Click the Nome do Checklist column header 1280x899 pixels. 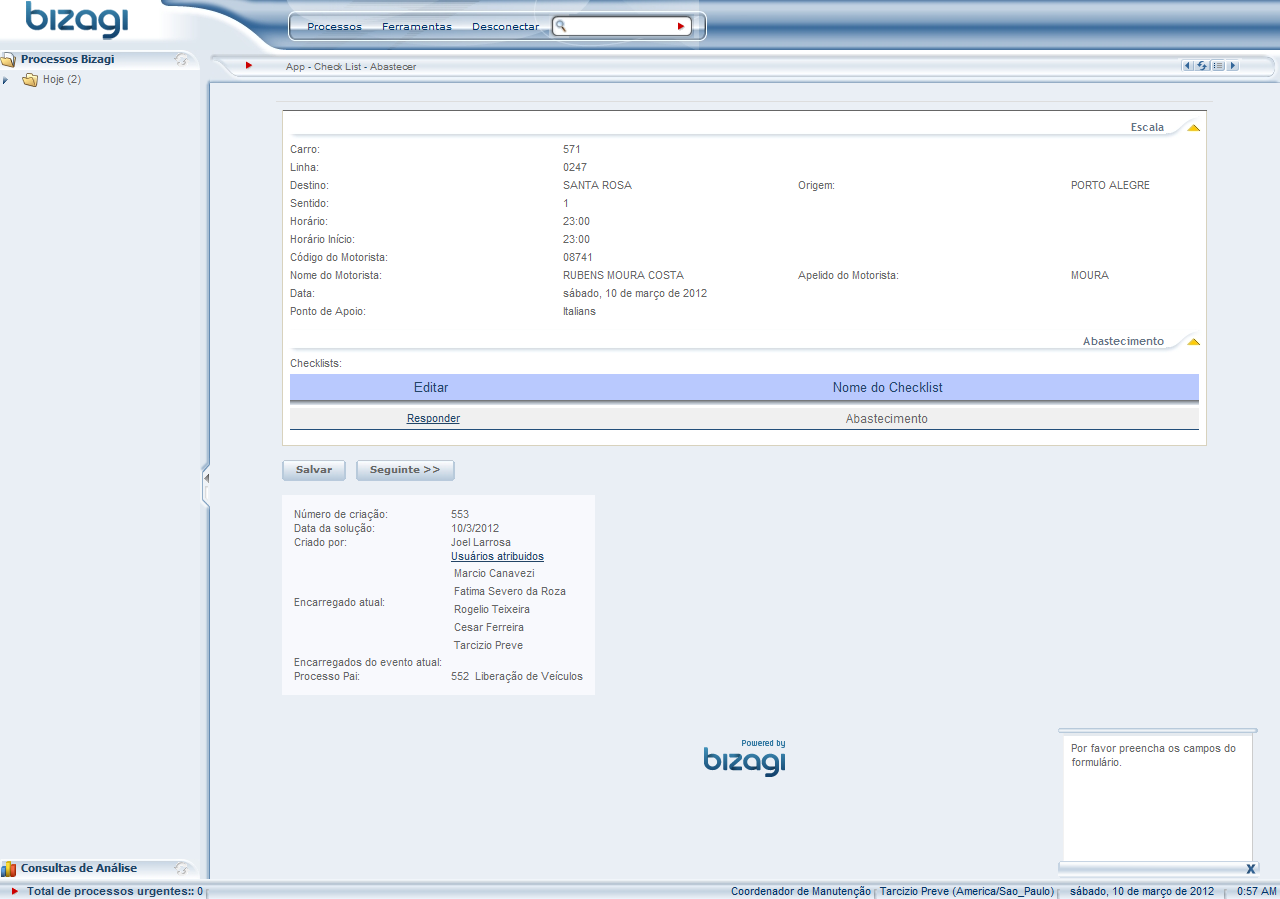coord(887,387)
